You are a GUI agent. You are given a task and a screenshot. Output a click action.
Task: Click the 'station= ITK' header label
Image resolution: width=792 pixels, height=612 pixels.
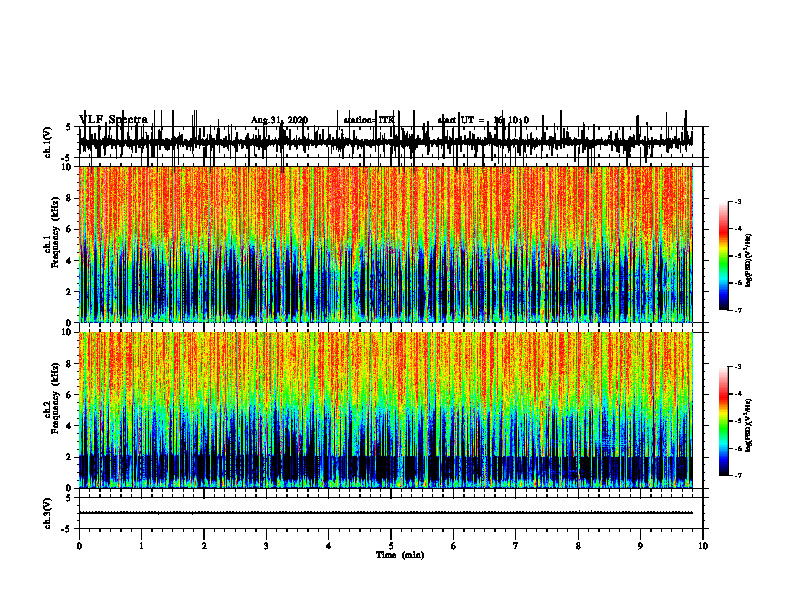click(368, 120)
